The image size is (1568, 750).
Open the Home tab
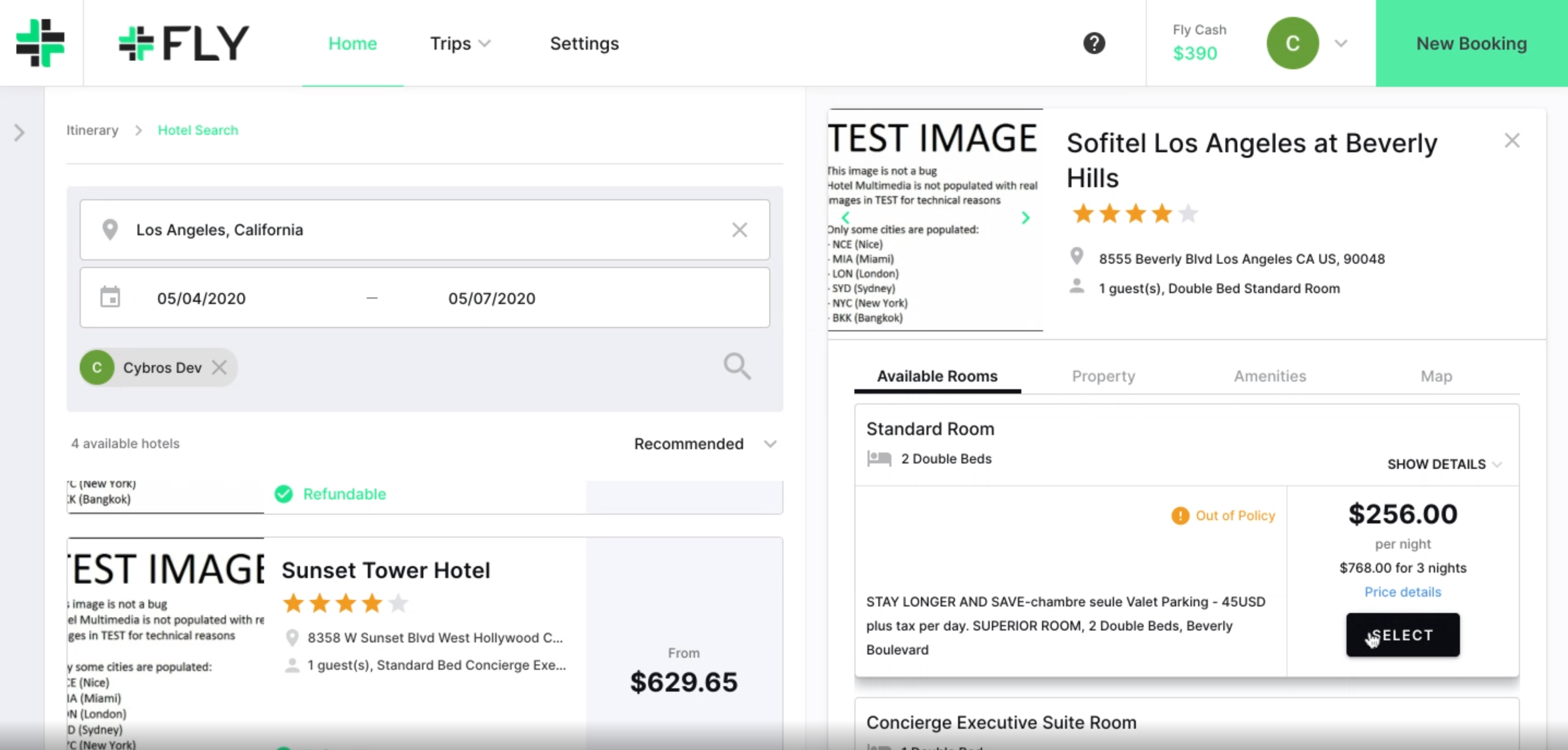(352, 43)
